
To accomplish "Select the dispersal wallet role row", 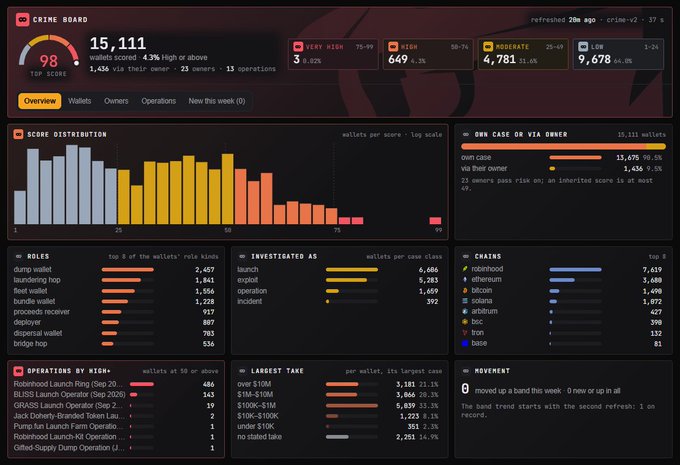I will [x=114, y=333].
